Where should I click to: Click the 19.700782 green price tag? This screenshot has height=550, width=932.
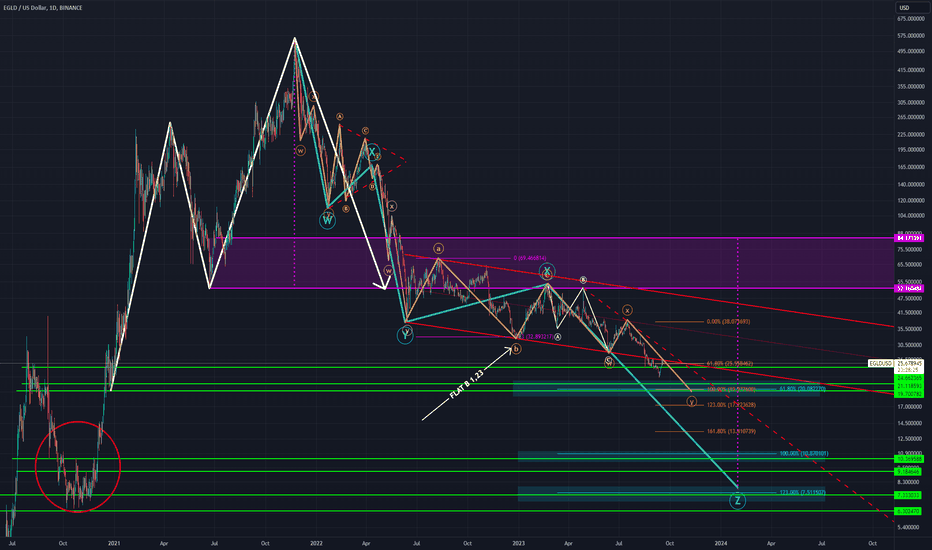click(x=909, y=394)
